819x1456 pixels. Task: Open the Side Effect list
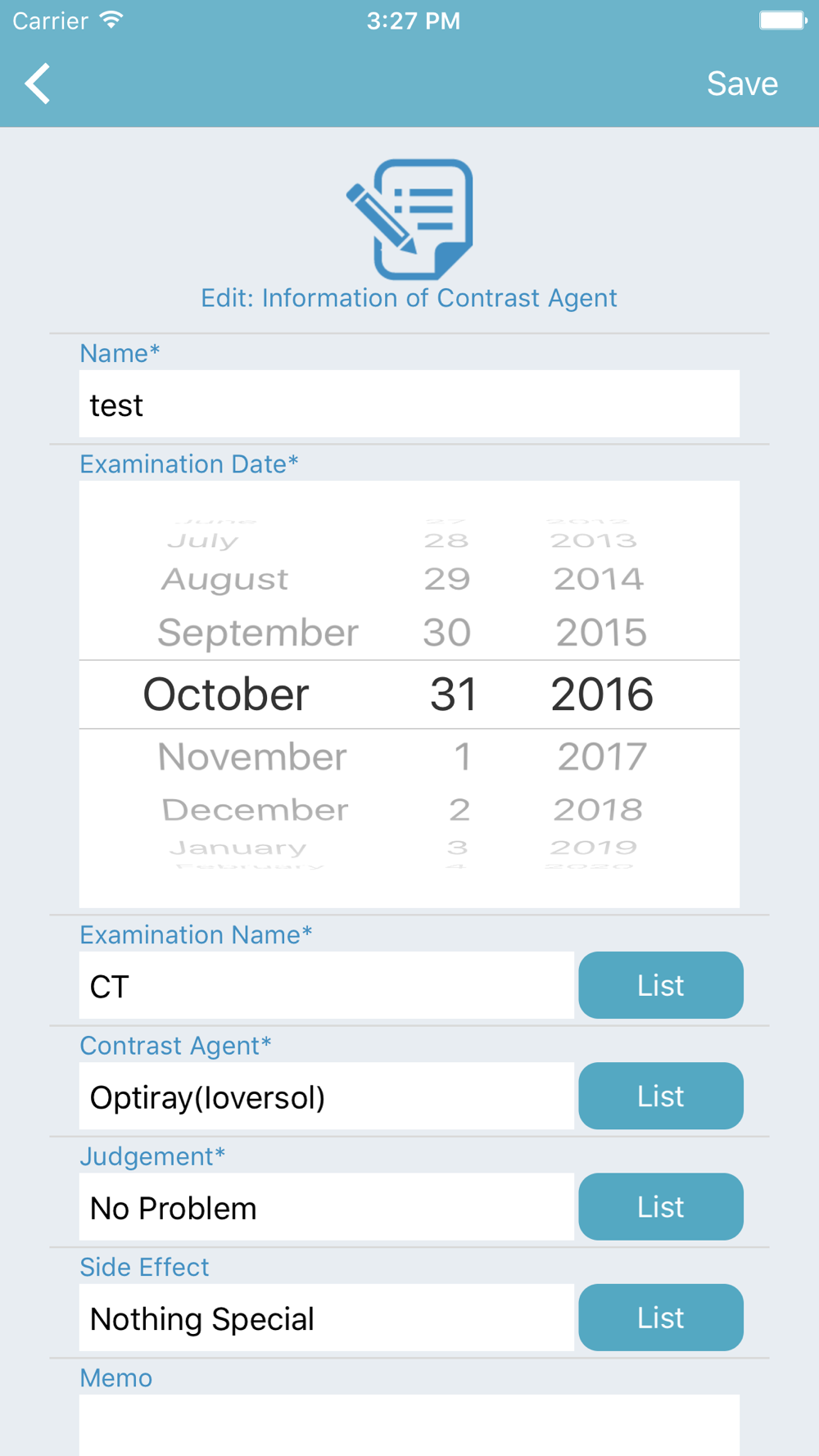[661, 1317]
